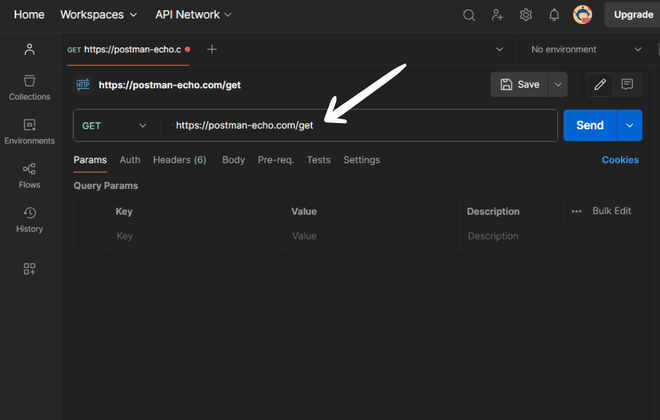The image size is (660, 420).
Task: Open notifications bell icon
Action: 554,15
